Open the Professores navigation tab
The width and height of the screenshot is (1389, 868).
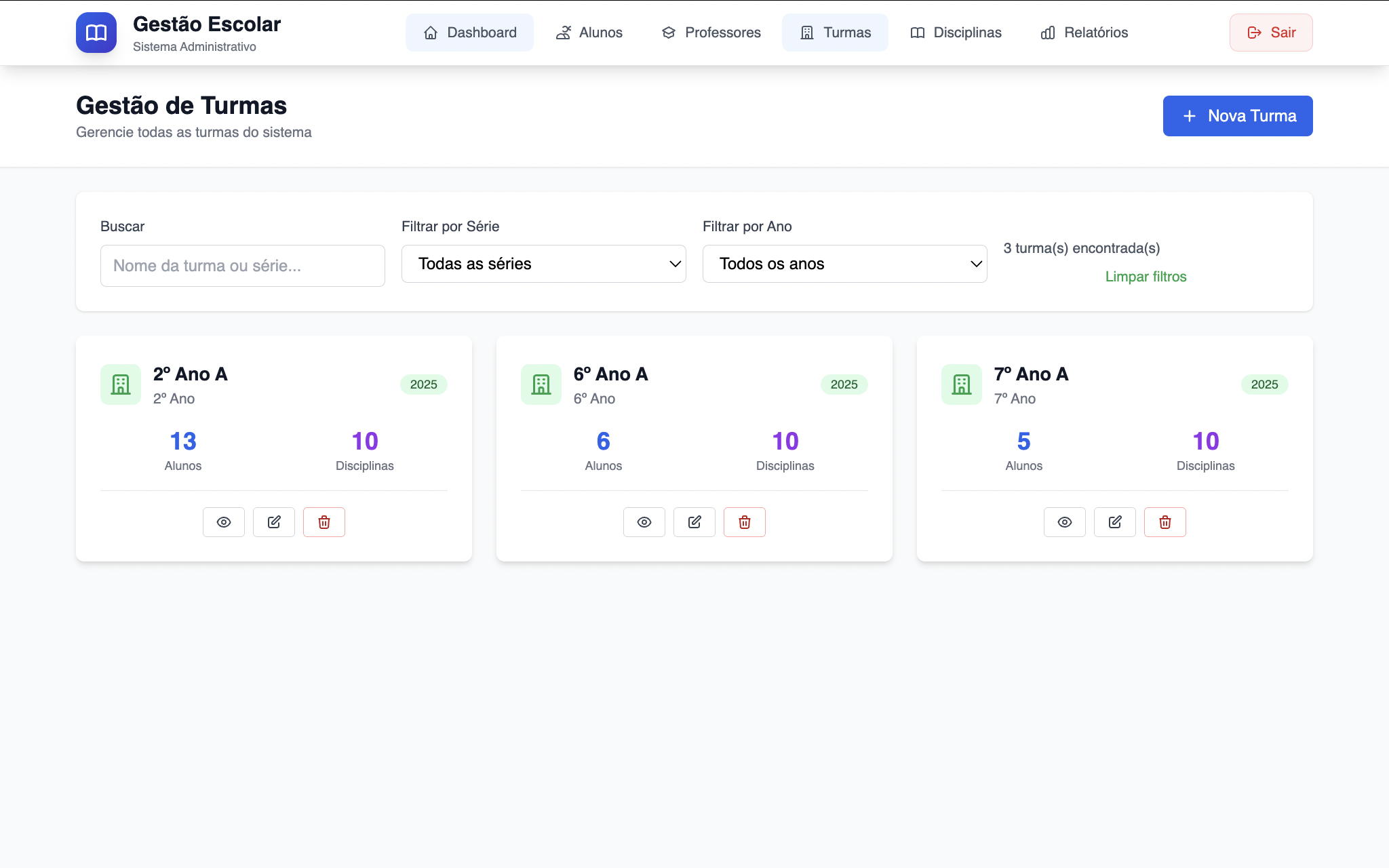[711, 33]
